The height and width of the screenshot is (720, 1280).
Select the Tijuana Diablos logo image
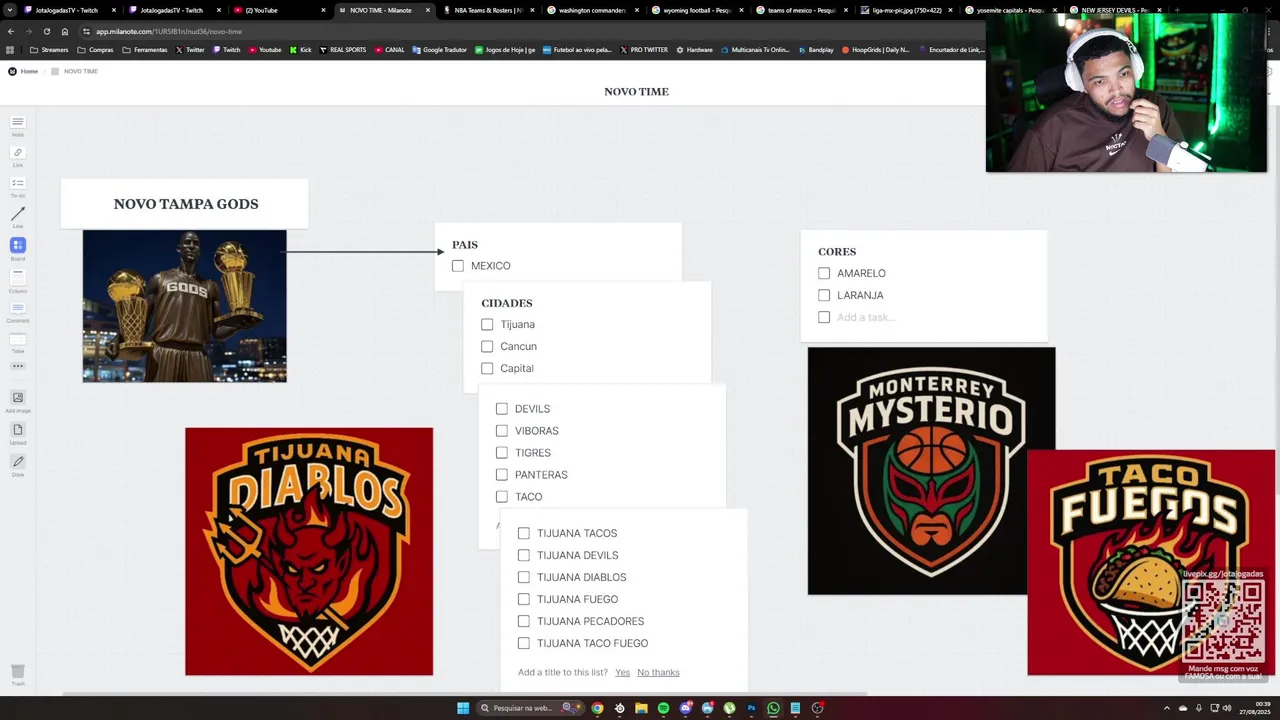click(309, 551)
